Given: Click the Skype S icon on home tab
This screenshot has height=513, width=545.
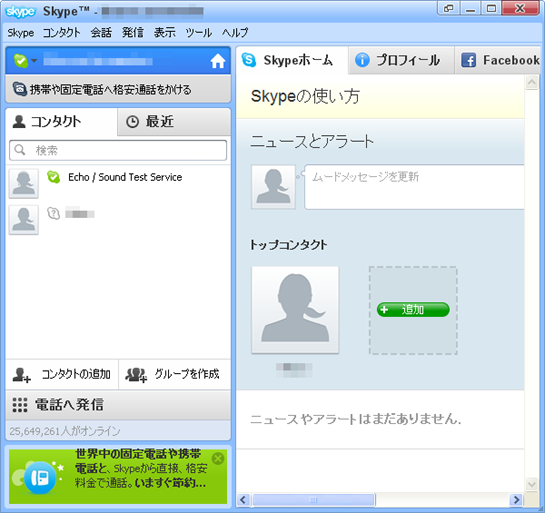Looking at the screenshot, I should coord(249,60).
